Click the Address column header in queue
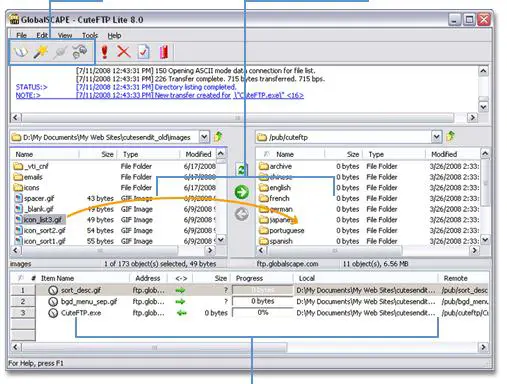 pyautogui.click(x=147, y=278)
